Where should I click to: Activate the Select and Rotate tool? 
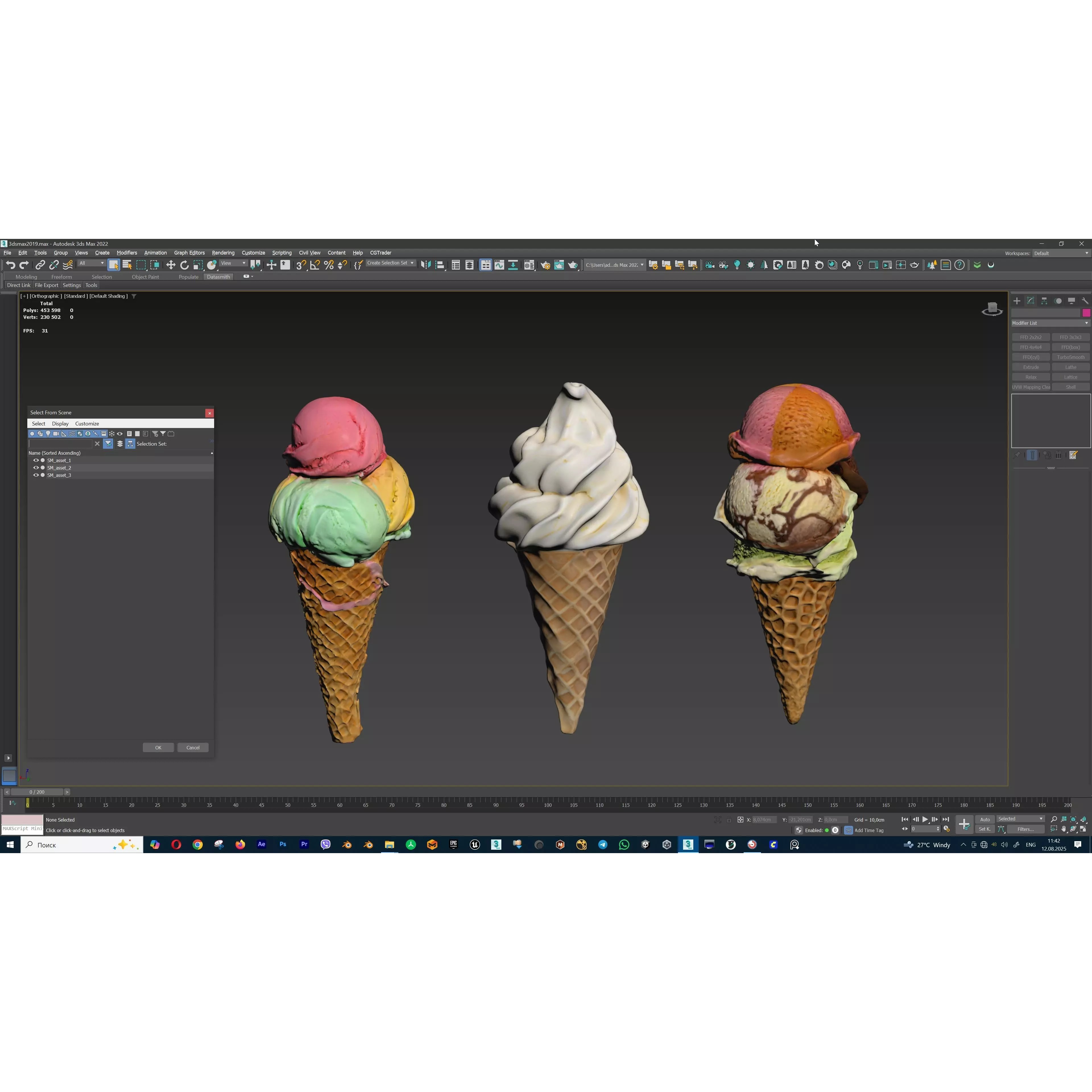pos(184,264)
